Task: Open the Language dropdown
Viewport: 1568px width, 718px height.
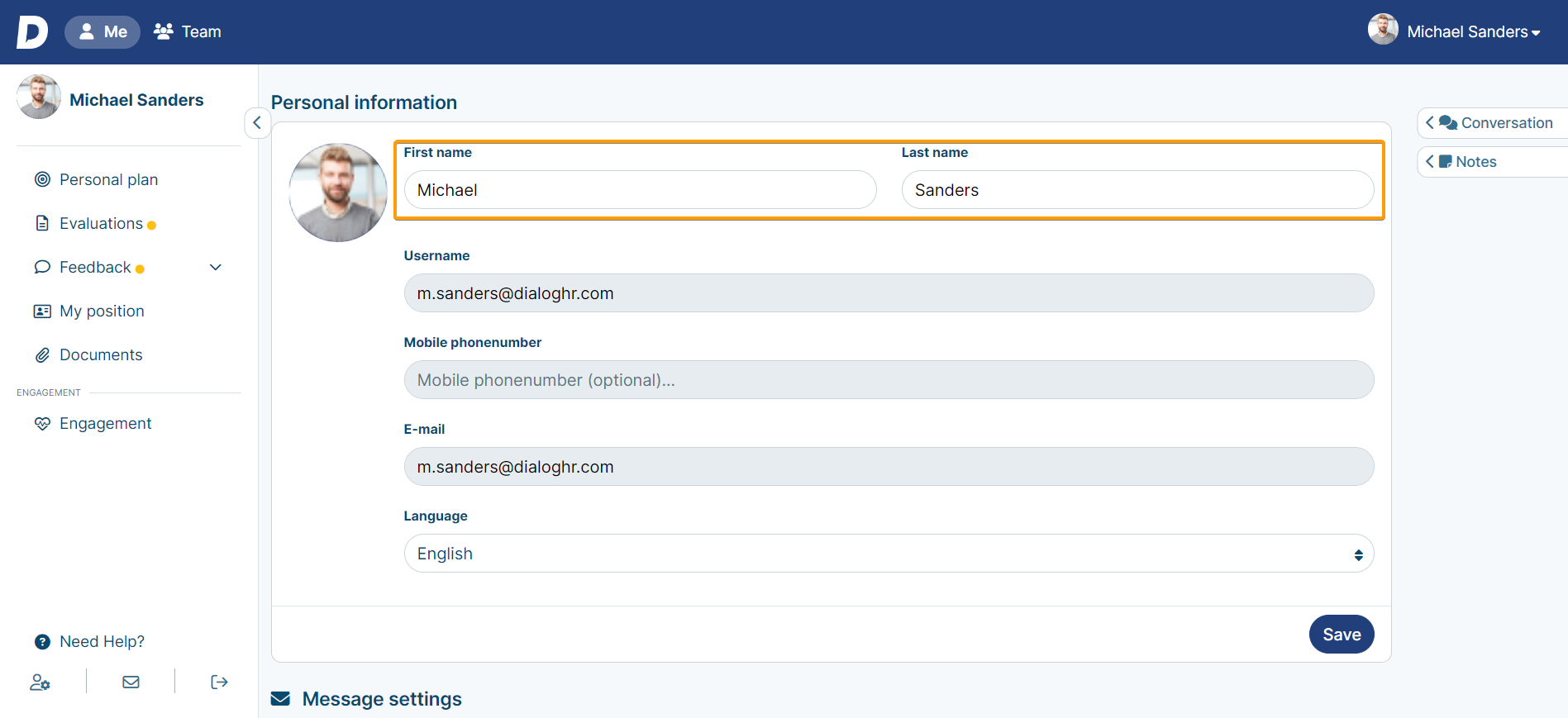Action: 889,554
